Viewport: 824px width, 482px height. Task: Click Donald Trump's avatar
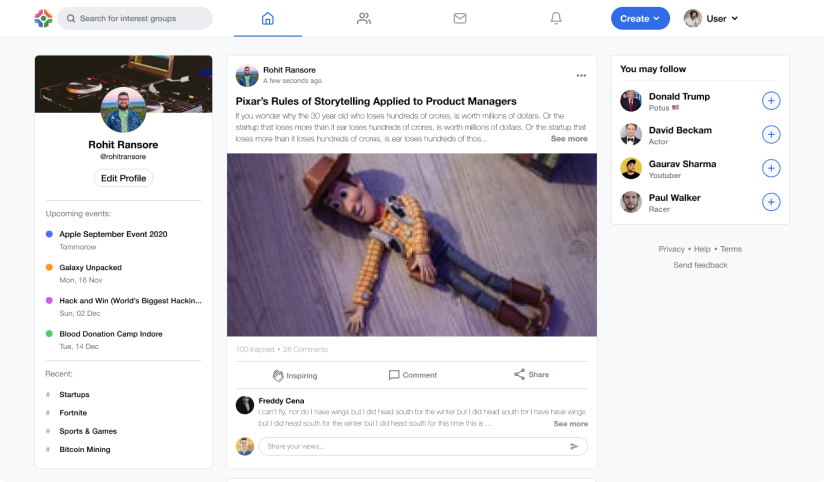point(631,101)
